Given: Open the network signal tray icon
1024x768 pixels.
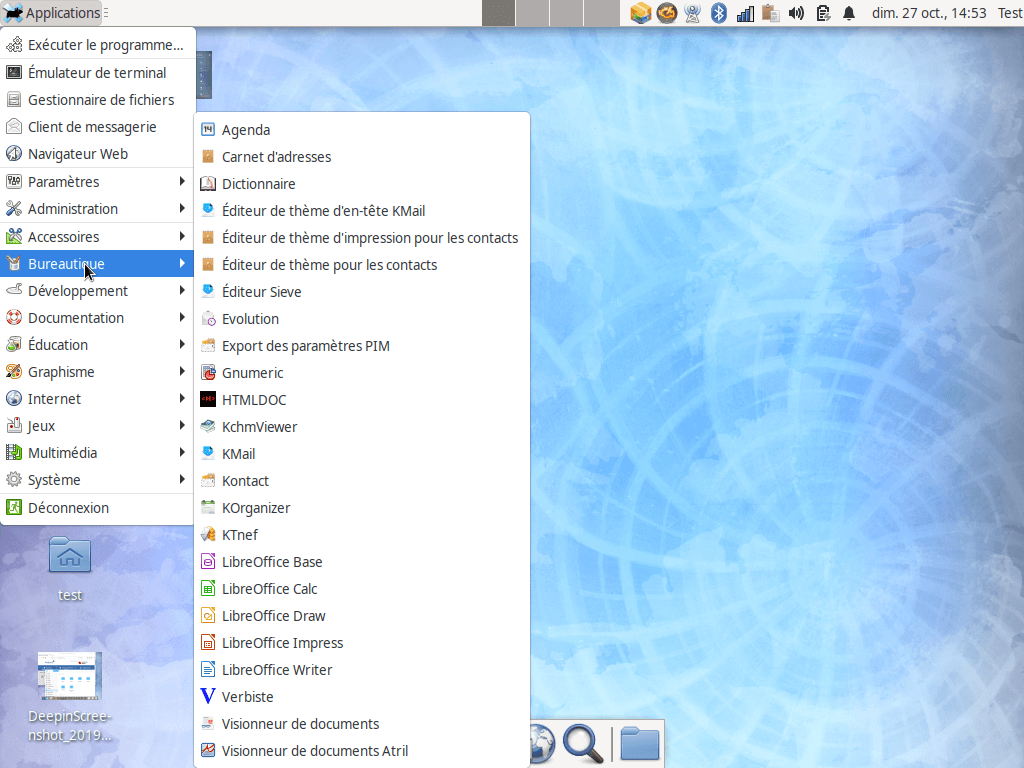Looking at the screenshot, I should tap(745, 13).
